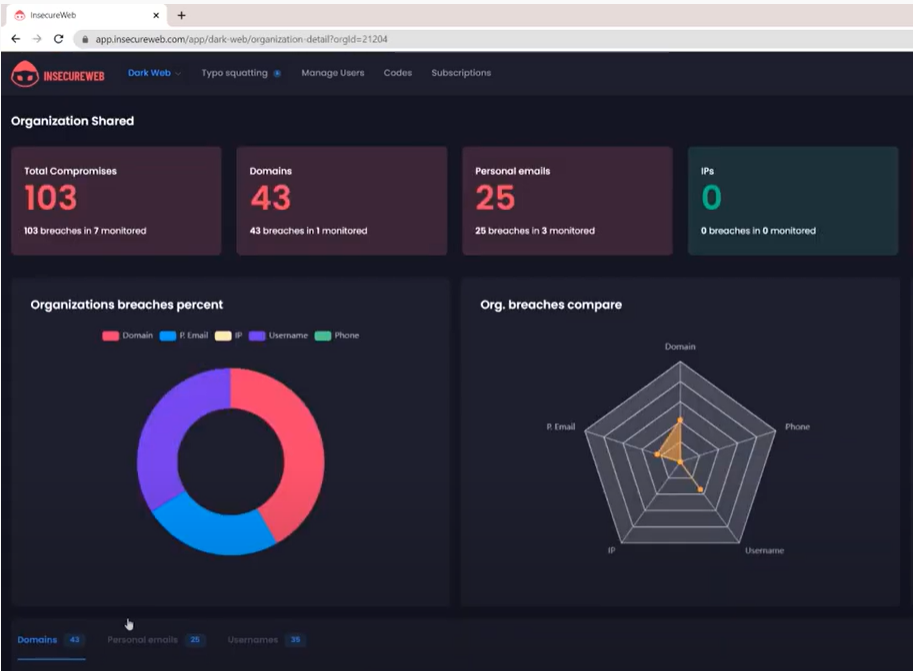Screen dimensions: 913x671
Task: Click the notification badge next to Typo squatting
Action: pyautogui.click(x=279, y=72)
